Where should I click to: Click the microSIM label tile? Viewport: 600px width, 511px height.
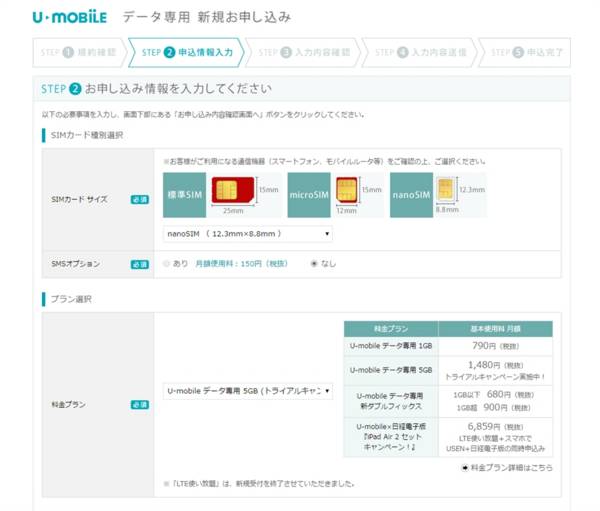pos(309,195)
